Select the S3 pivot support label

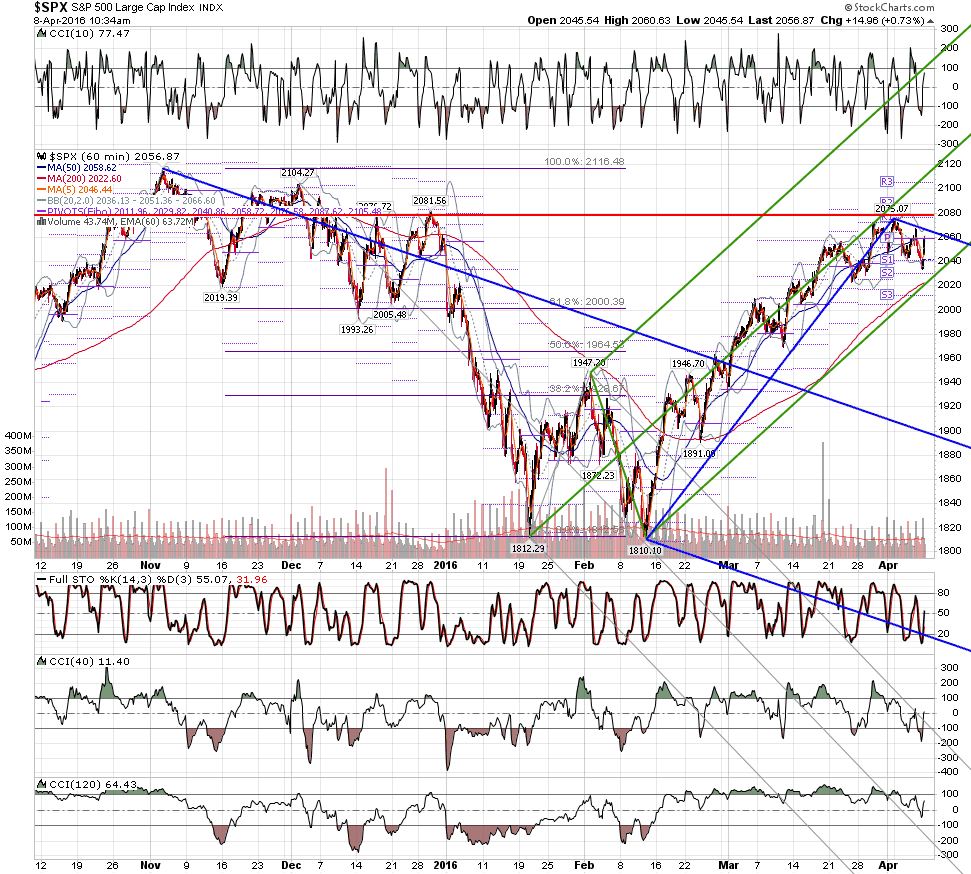(x=887, y=295)
